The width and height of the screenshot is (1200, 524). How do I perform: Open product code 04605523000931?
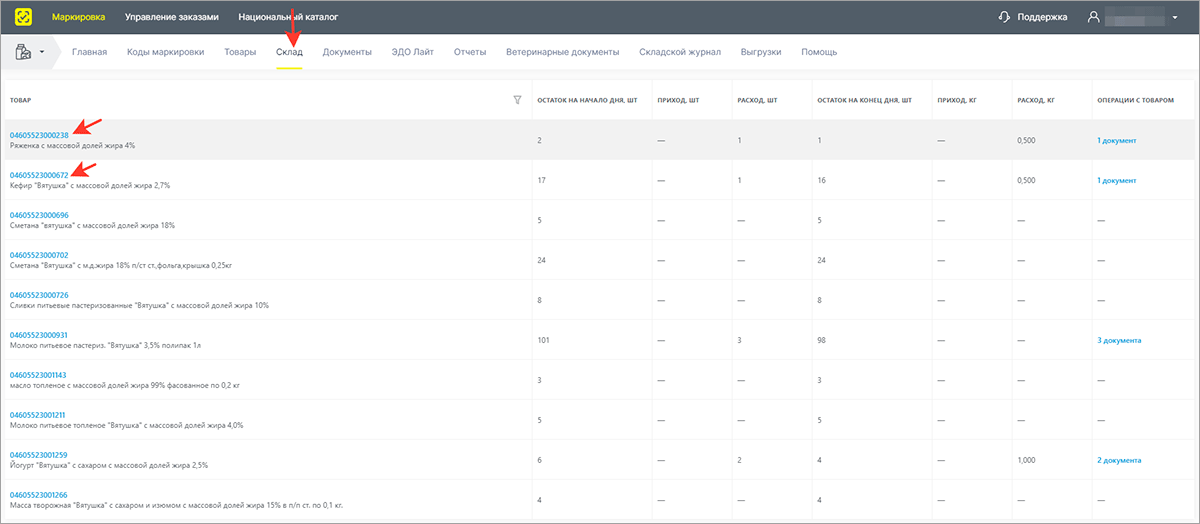coord(39,335)
